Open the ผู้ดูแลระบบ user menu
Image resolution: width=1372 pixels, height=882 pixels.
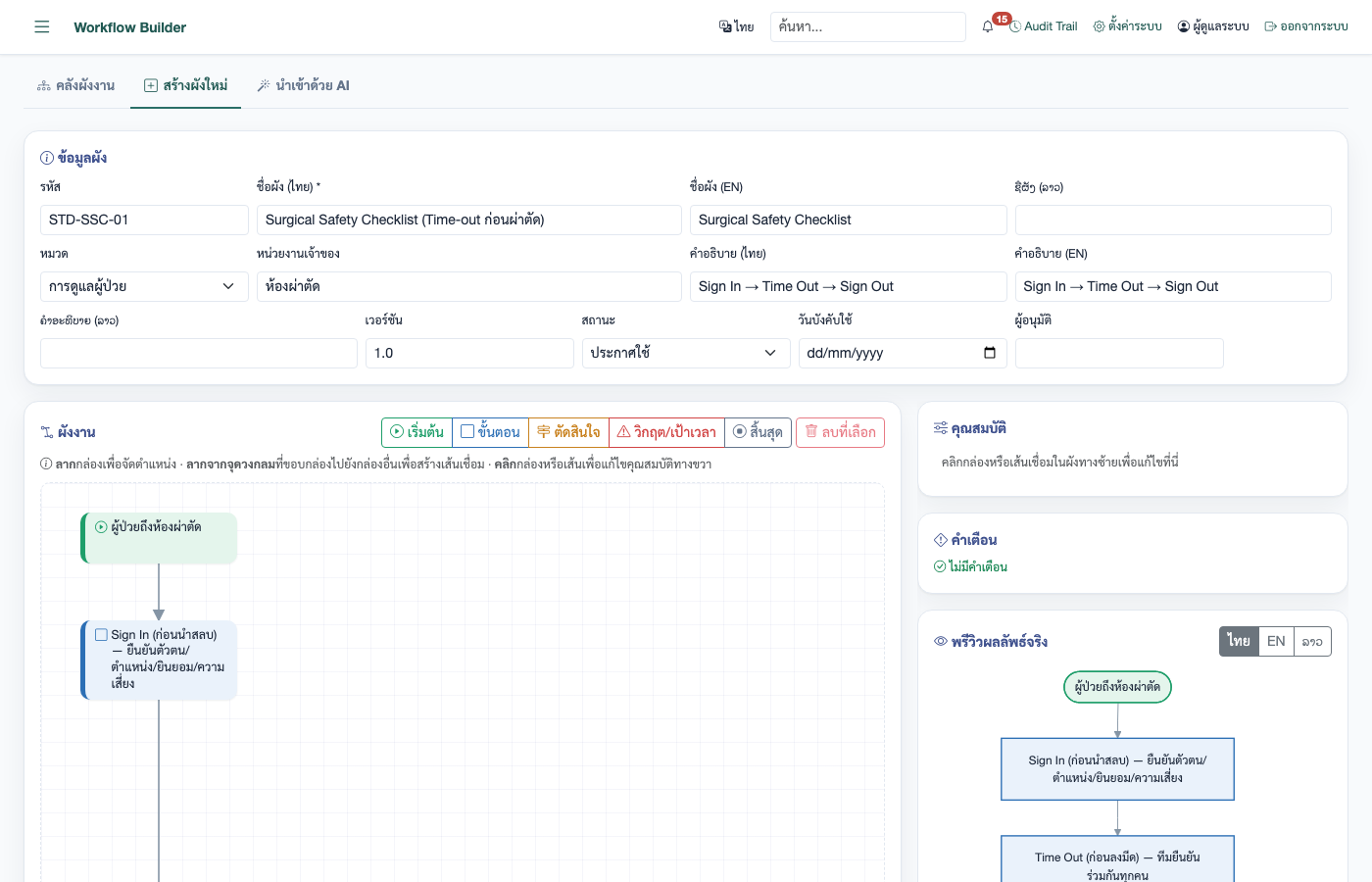click(1213, 26)
